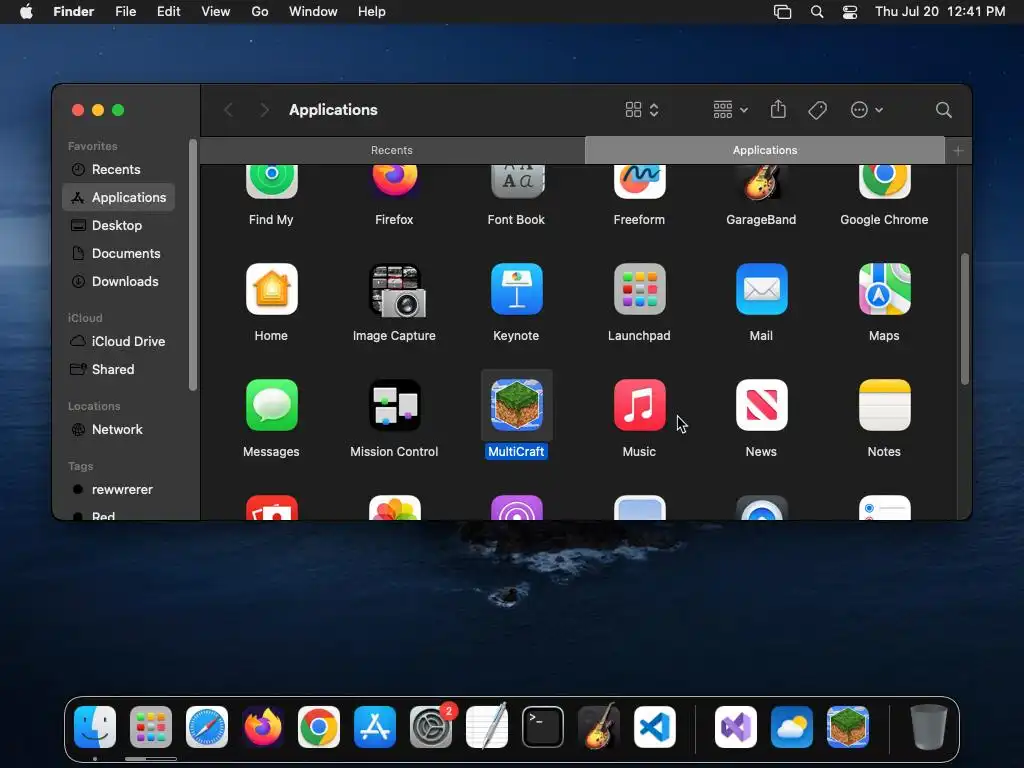
Task: Add a new Finder tab
Action: (x=958, y=151)
